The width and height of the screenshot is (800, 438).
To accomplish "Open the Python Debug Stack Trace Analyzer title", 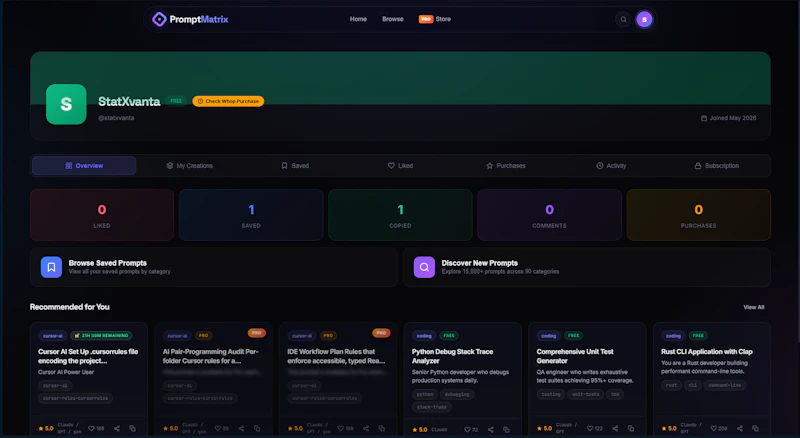I will [453, 356].
